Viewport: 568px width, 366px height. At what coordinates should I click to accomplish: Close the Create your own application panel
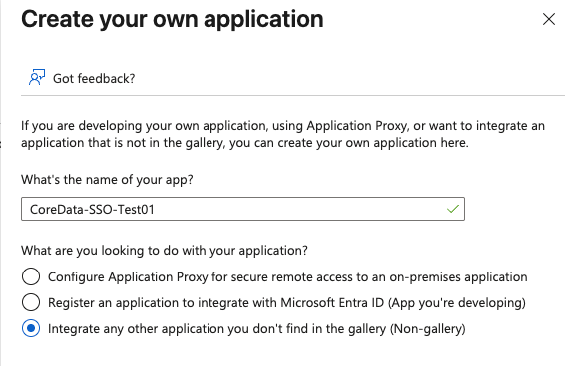(549, 19)
